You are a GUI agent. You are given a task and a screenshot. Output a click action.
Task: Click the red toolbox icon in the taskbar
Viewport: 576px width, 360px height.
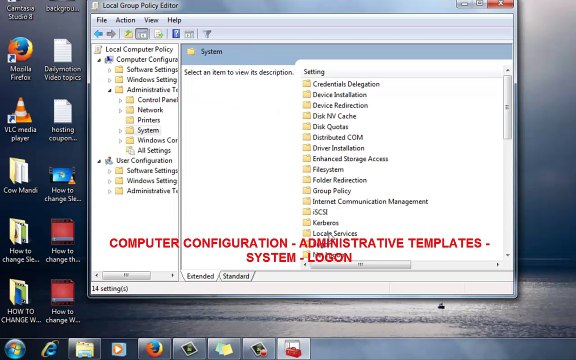point(294,349)
